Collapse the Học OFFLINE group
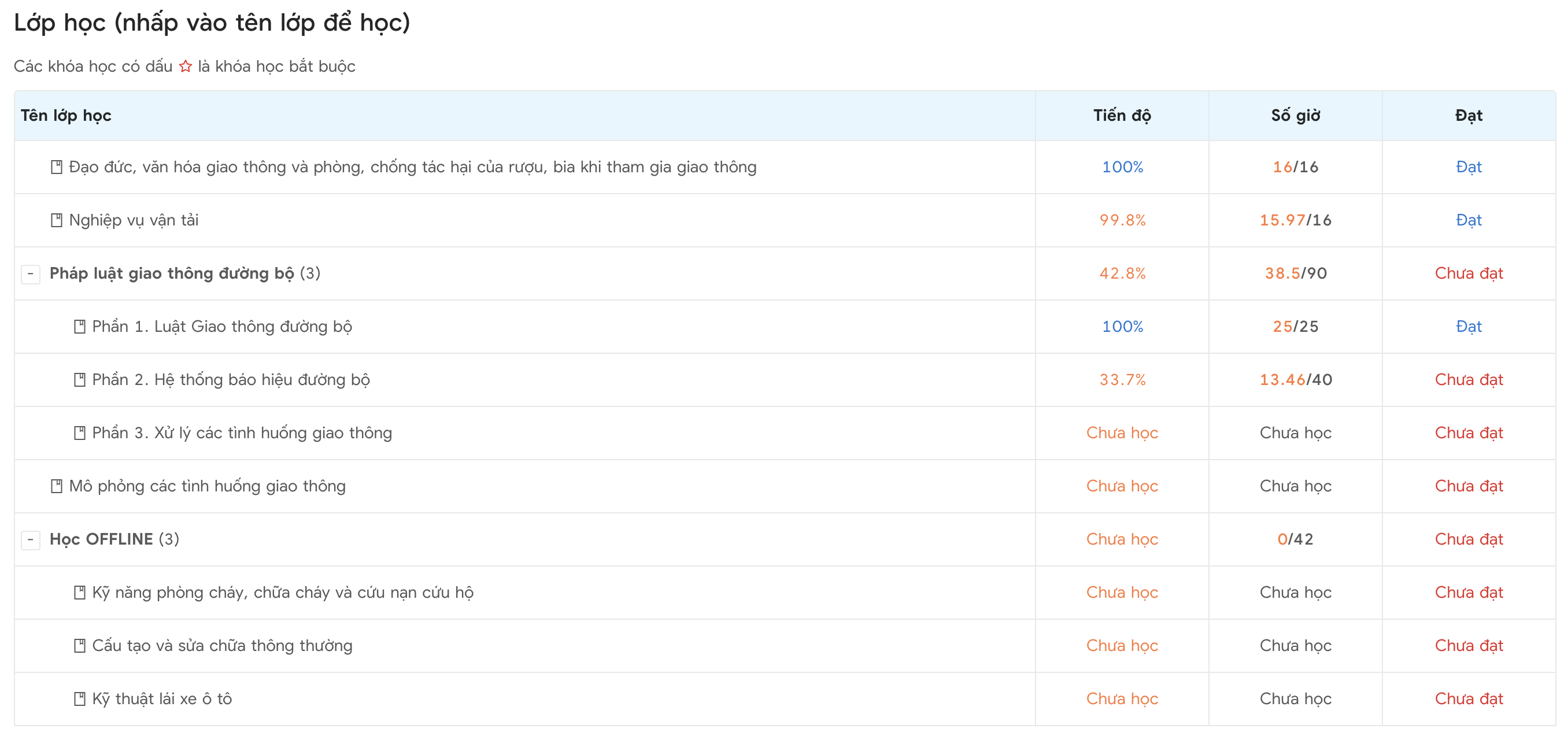 pos(31,540)
